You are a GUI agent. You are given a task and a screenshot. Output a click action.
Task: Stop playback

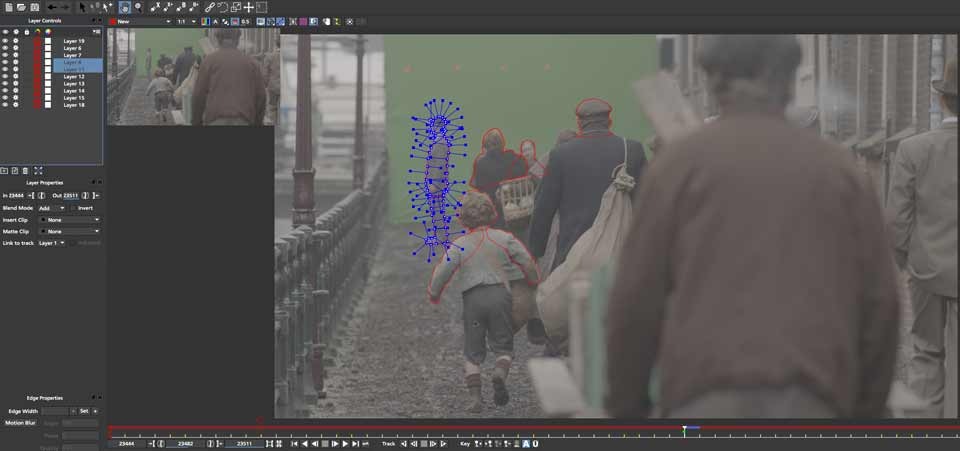coord(325,444)
